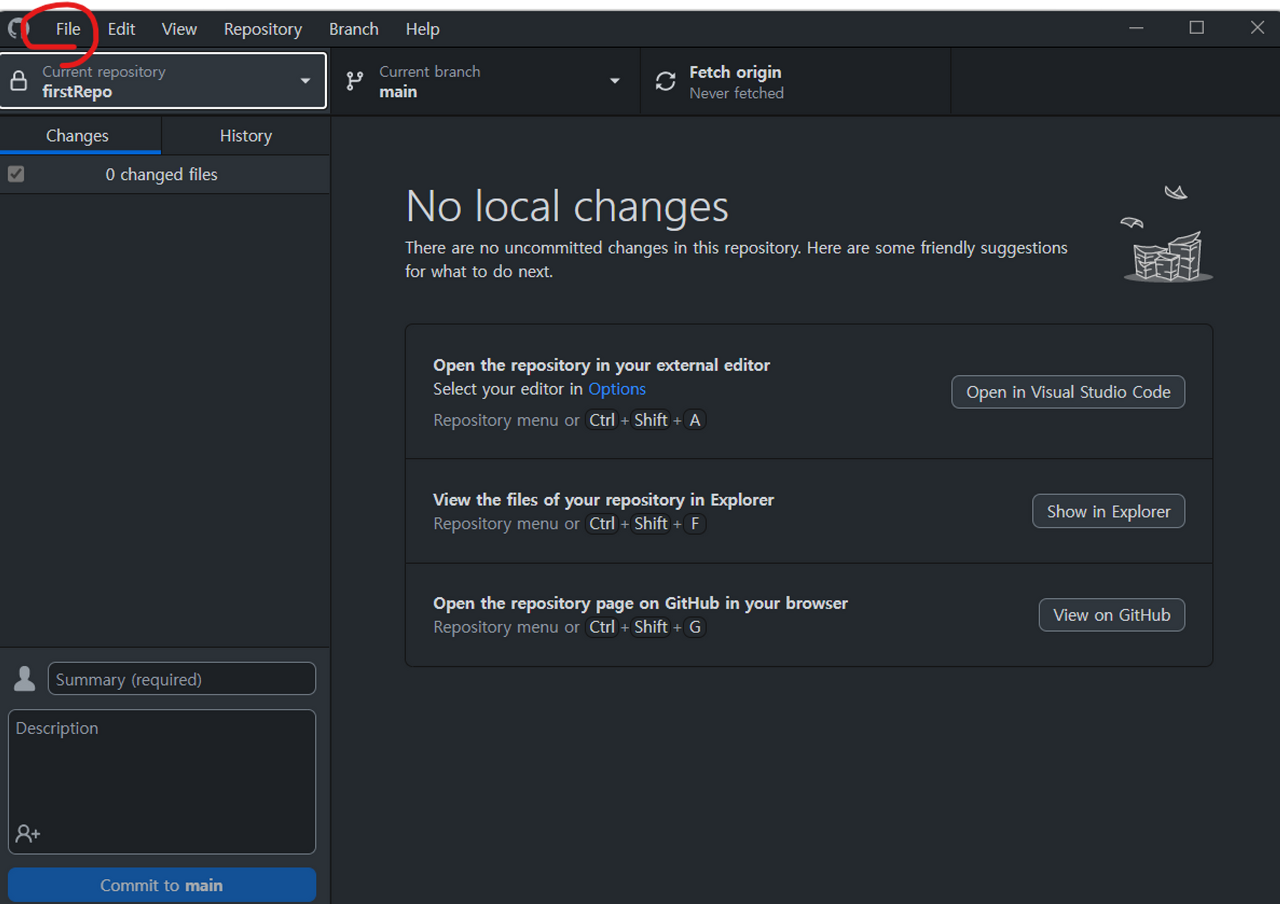Screen dimensions: 1280x904
Task: Click the 'No local changes' heading
Action: (x=567, y=206)
